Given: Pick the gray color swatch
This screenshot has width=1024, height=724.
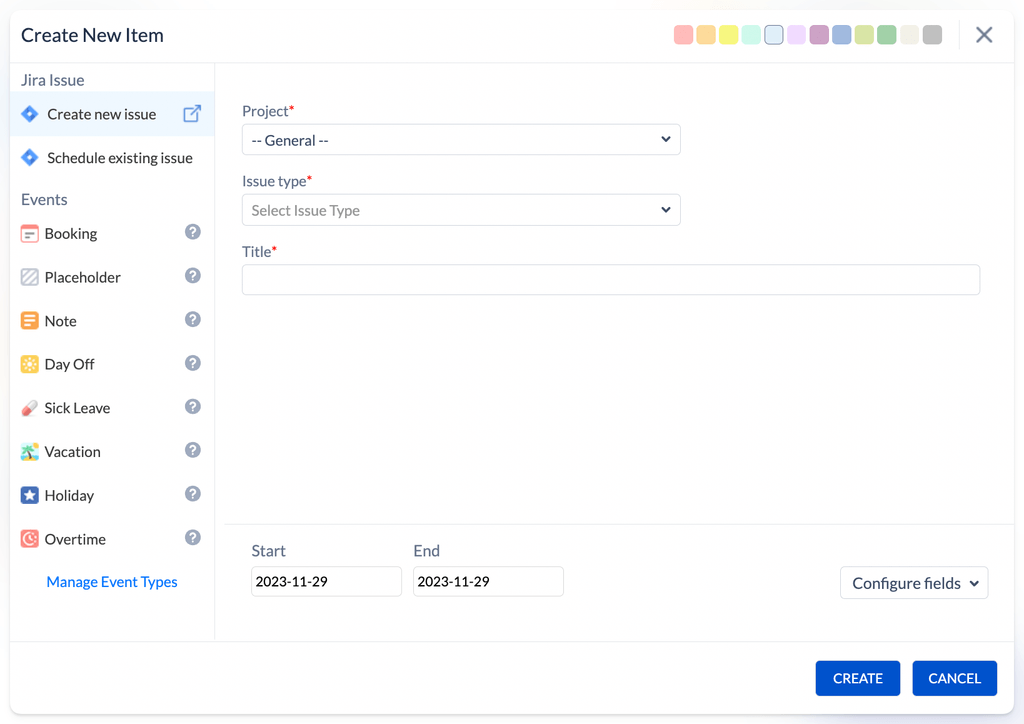Looking at the screenshot, I should tap(932, 35).
